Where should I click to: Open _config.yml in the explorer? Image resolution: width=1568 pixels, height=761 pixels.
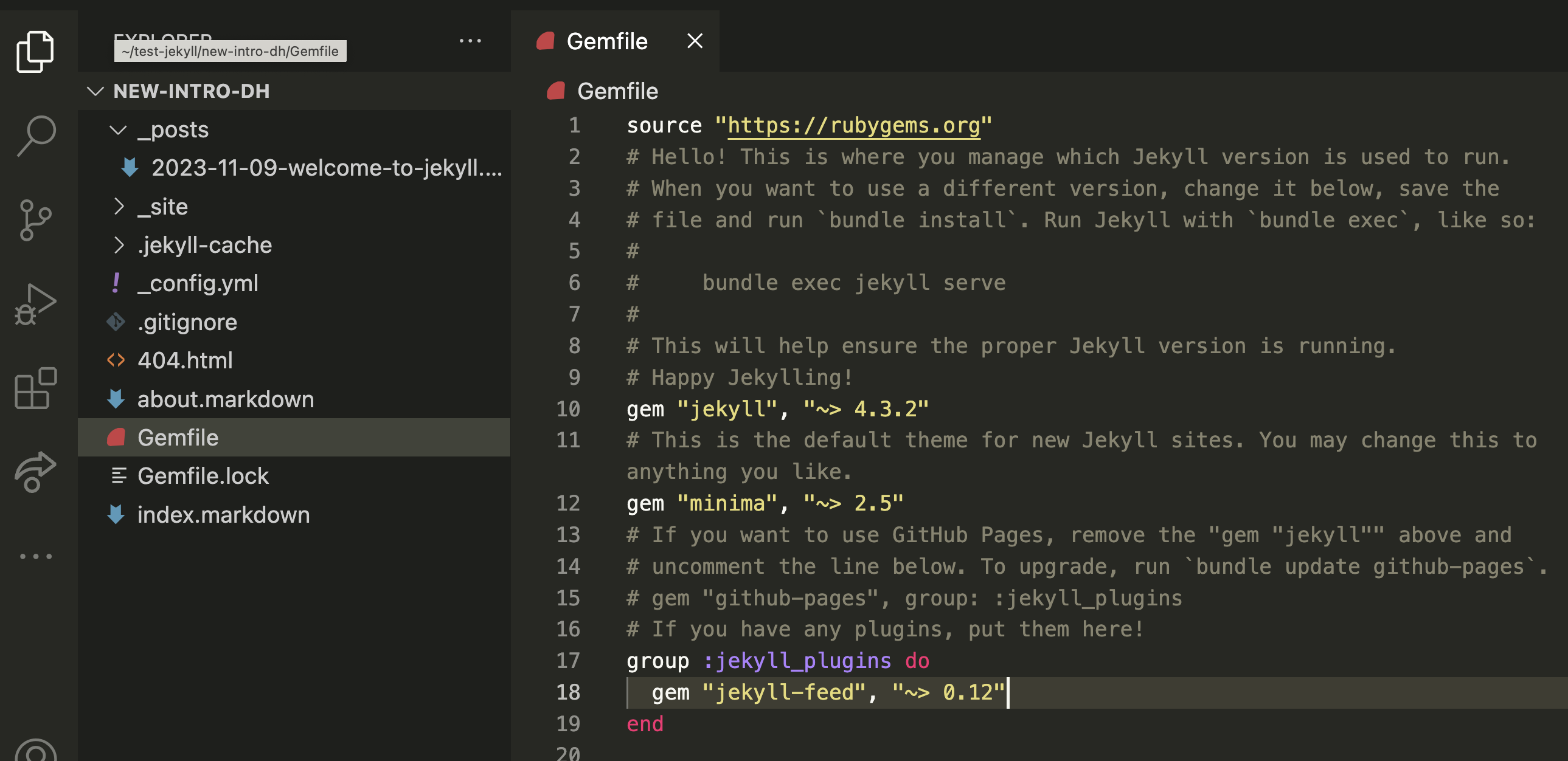click(x=197, y=283)
